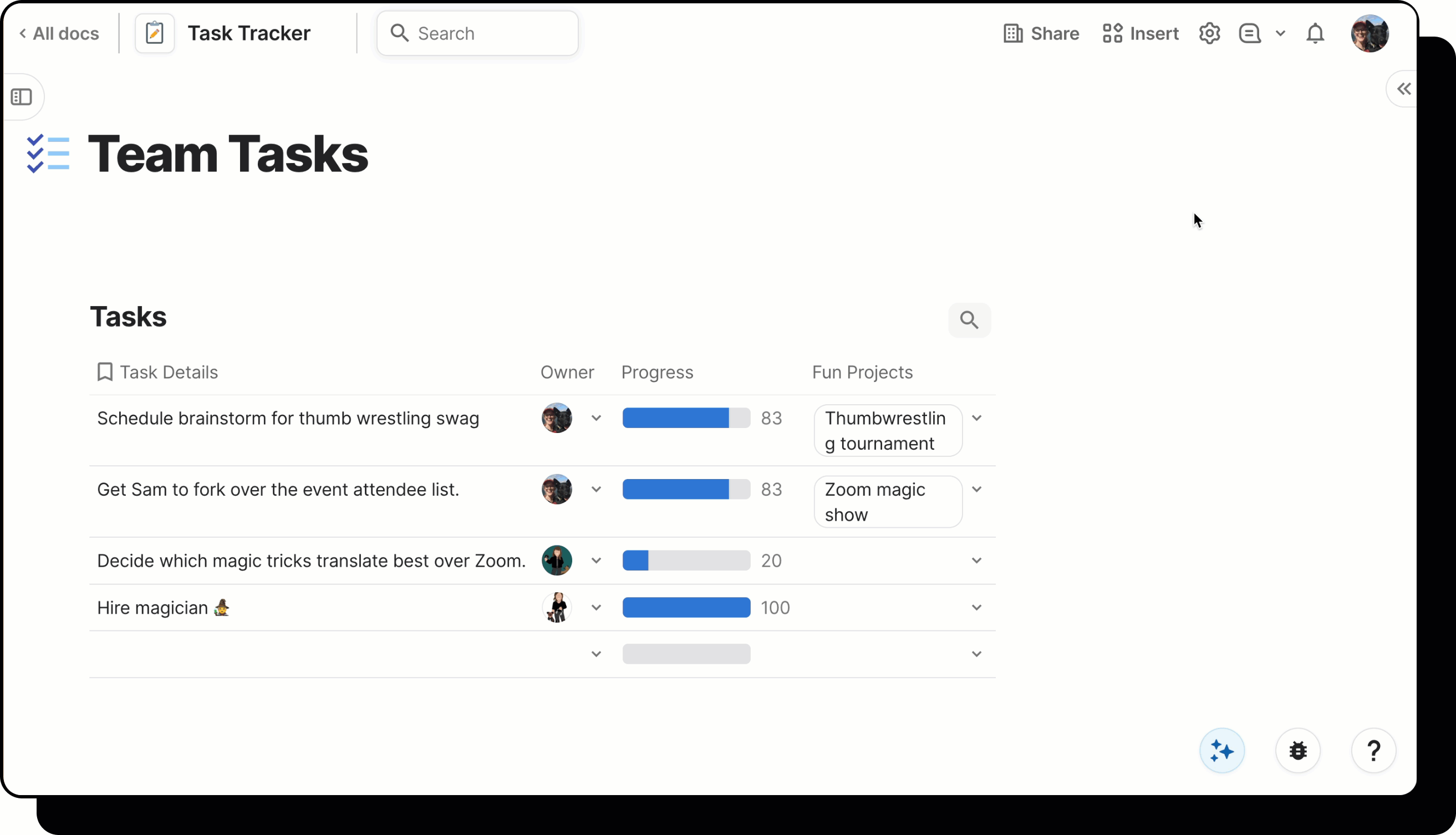1456x835 pixels.
Task: Open the Insert menu
Action: coord(1140,33)
